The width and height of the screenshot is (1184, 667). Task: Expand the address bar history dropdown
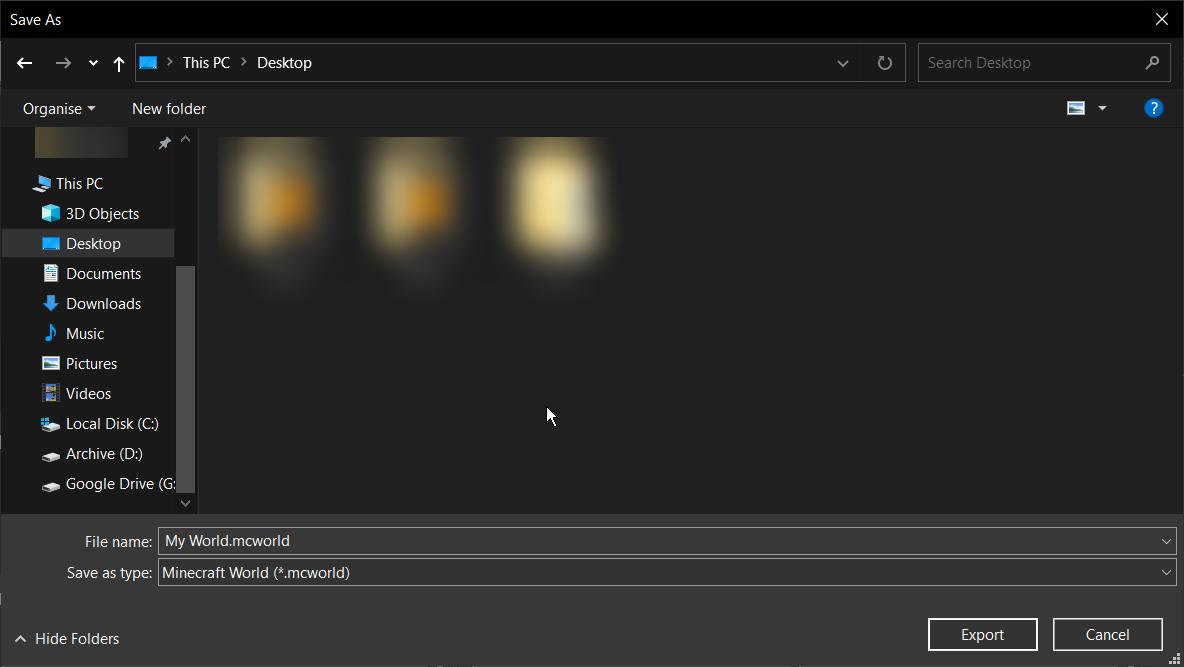tap(843, 63)
